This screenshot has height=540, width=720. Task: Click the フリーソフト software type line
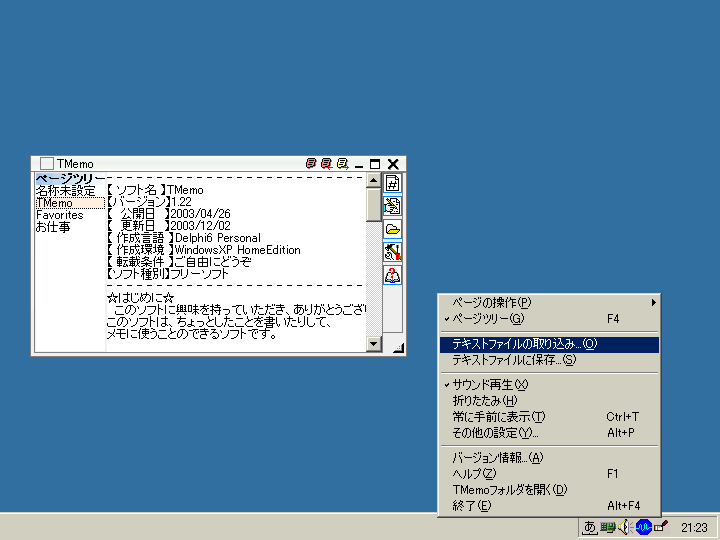point(168,274)
